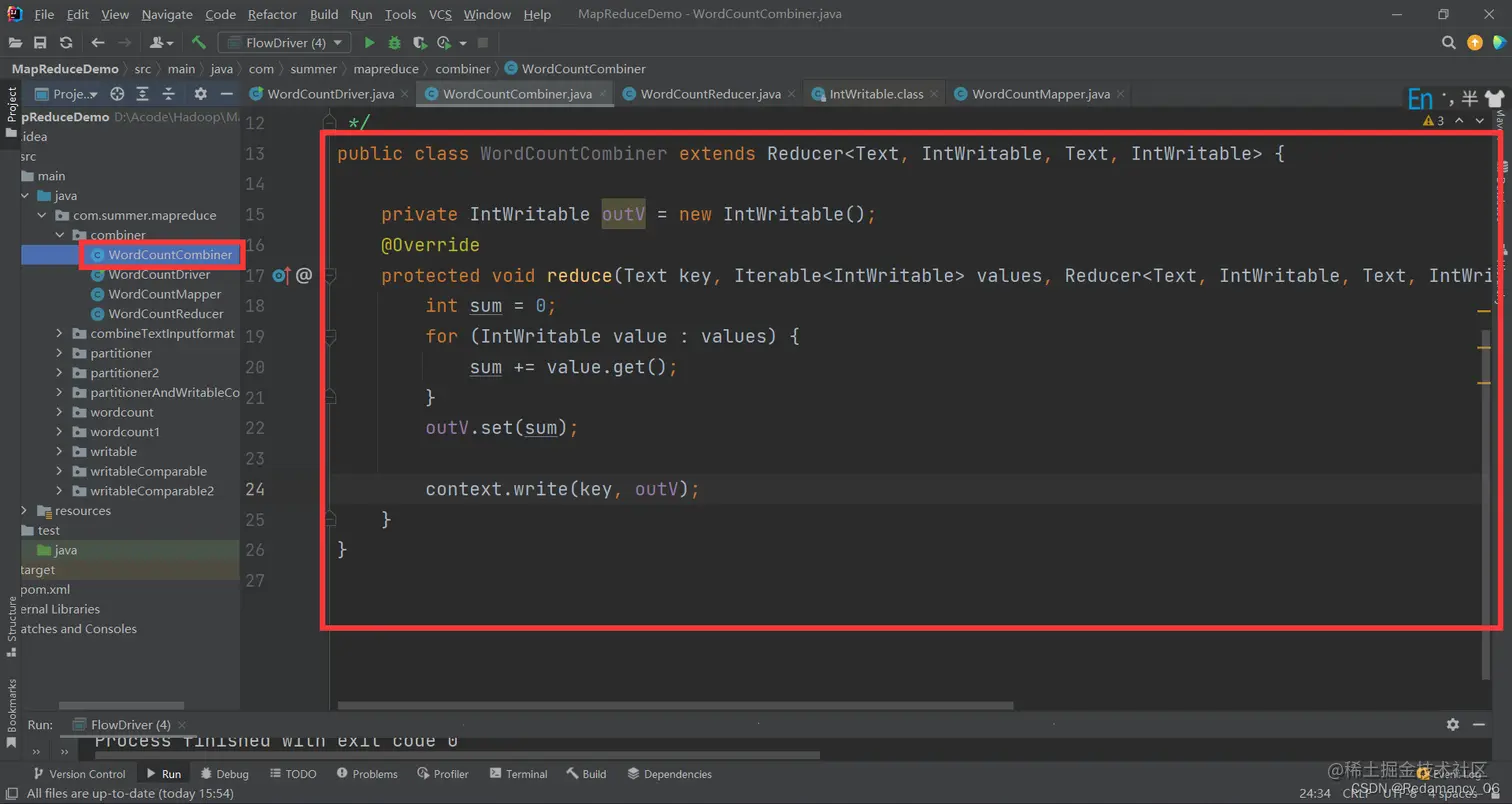Image resolution: width=1512 pixels, height=804 pixels.
Task: Expand the wordcount package
Action: click(59, 412)
